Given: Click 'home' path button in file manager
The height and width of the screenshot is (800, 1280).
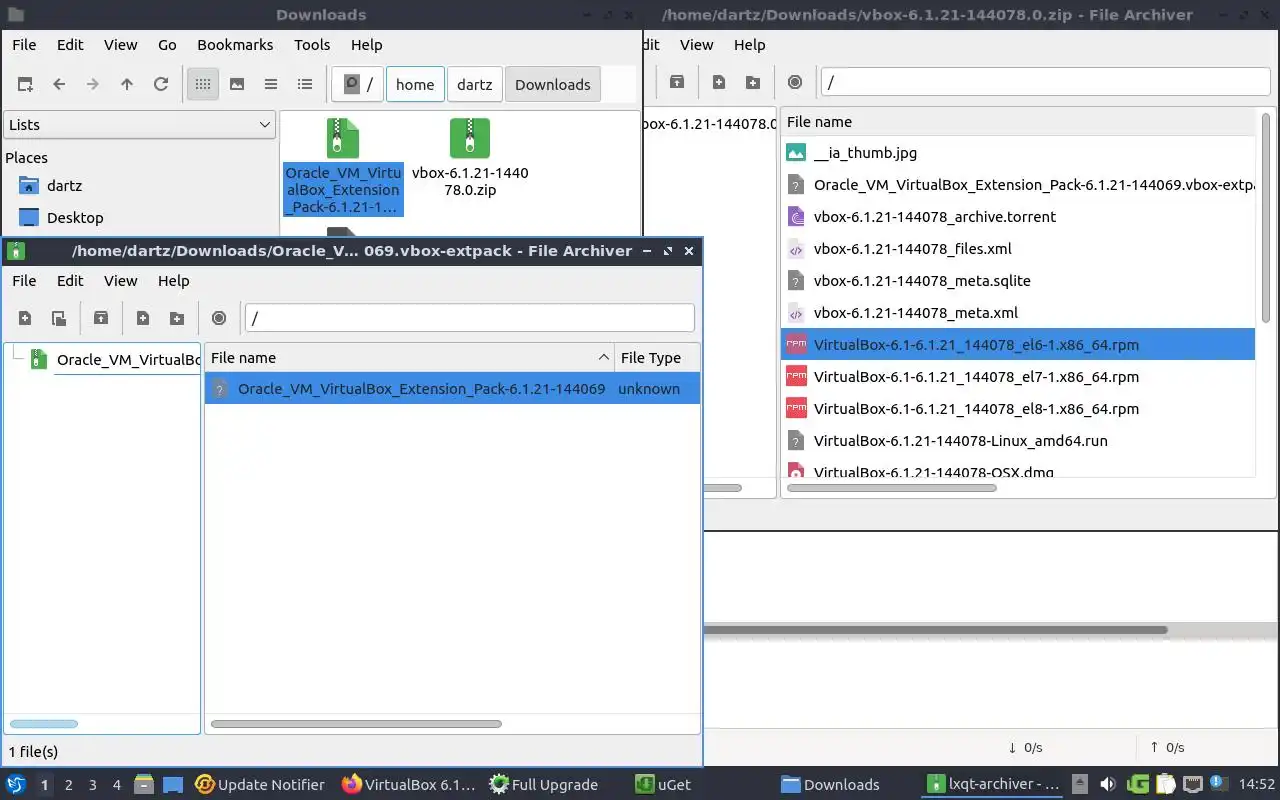Looking at the screenshot, I should tap(415, 85).
